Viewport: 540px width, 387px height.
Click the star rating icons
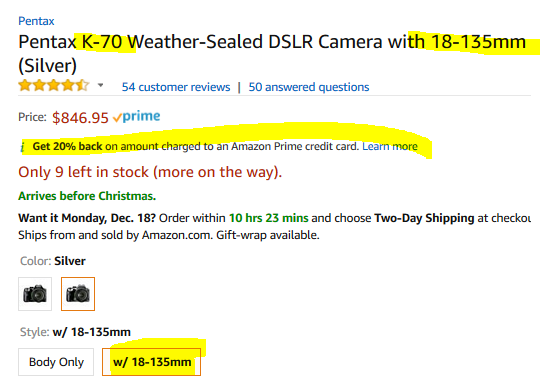click(54, 85)
